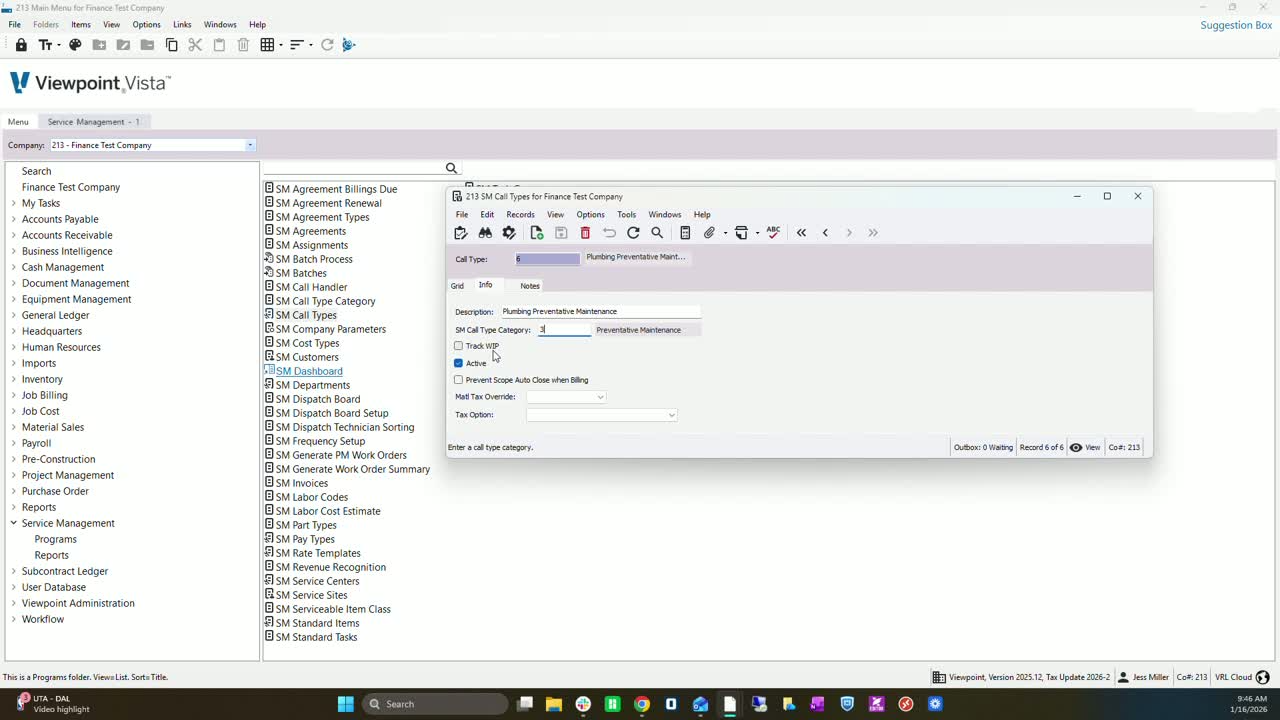Open SM Invoices program
The image size is (1280, 720).
coord(302,483)
